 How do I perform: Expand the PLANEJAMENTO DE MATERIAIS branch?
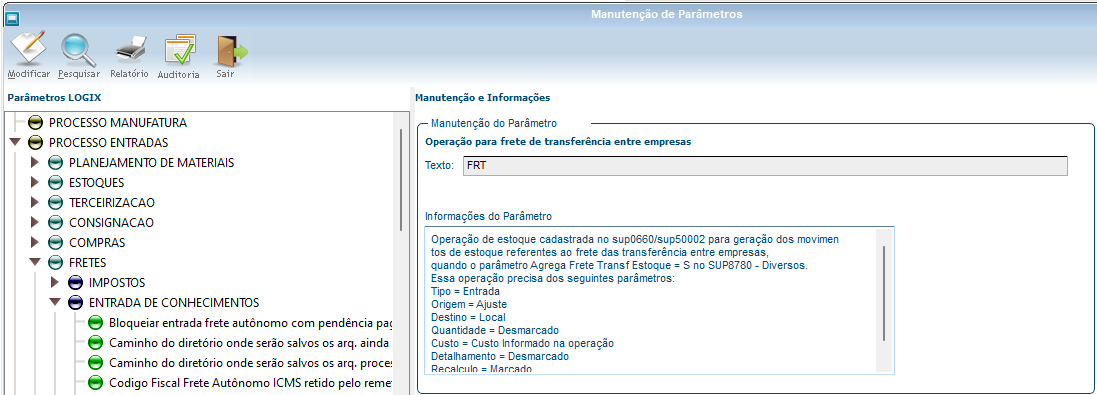36,163
